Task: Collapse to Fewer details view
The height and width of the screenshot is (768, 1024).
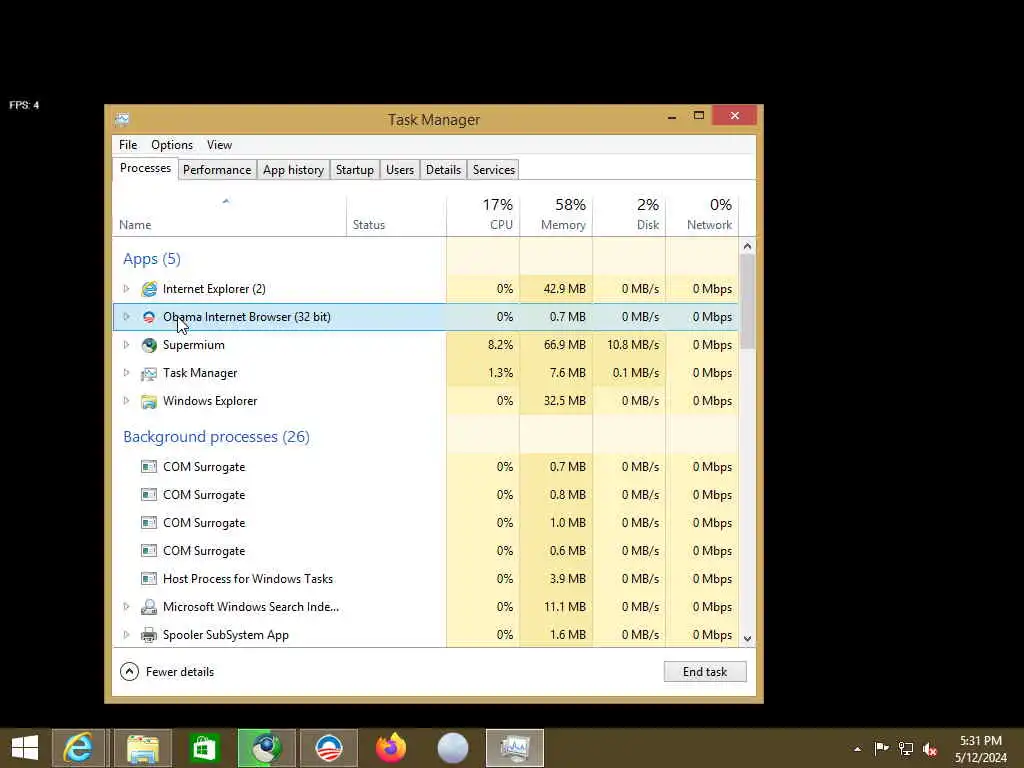Action: pyautogui.click(x=167, y=671)
